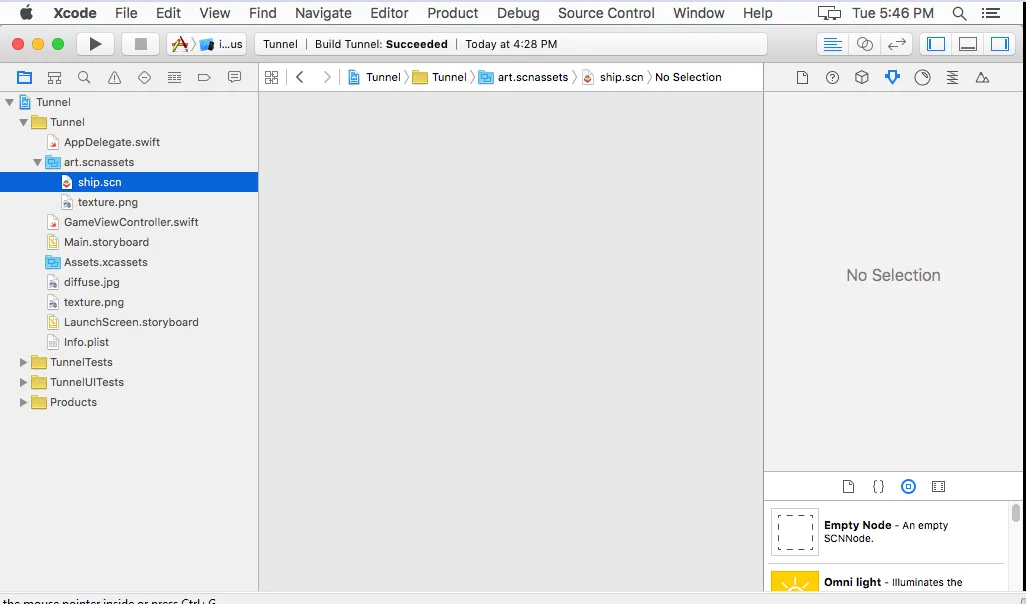
Task: Open GameViewController.swift
Action: (x=129, y=222)
